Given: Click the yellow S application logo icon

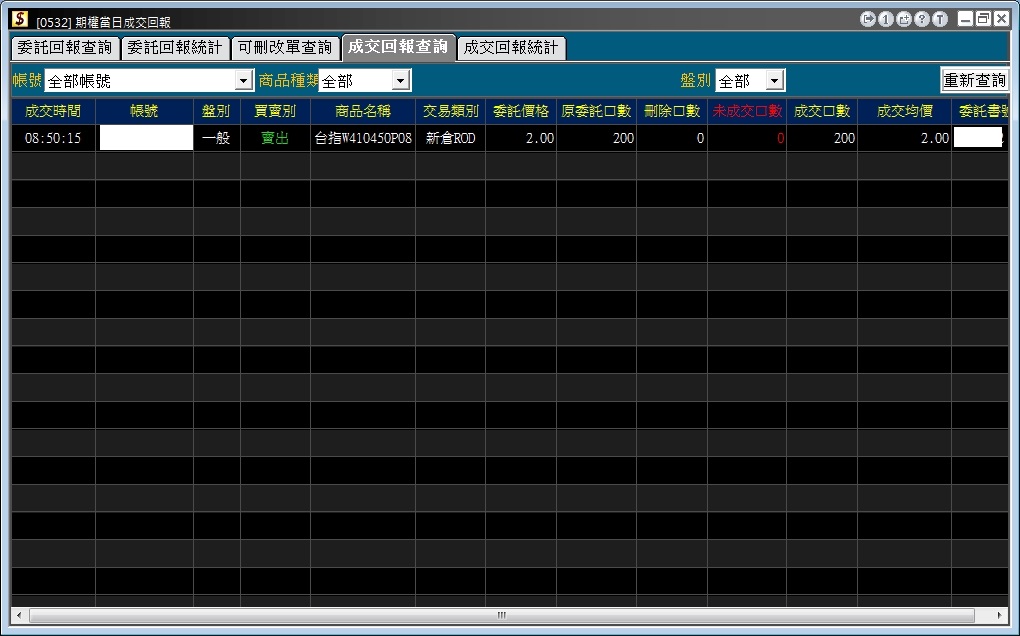Looking at the screenshot, I should point(20,19).
